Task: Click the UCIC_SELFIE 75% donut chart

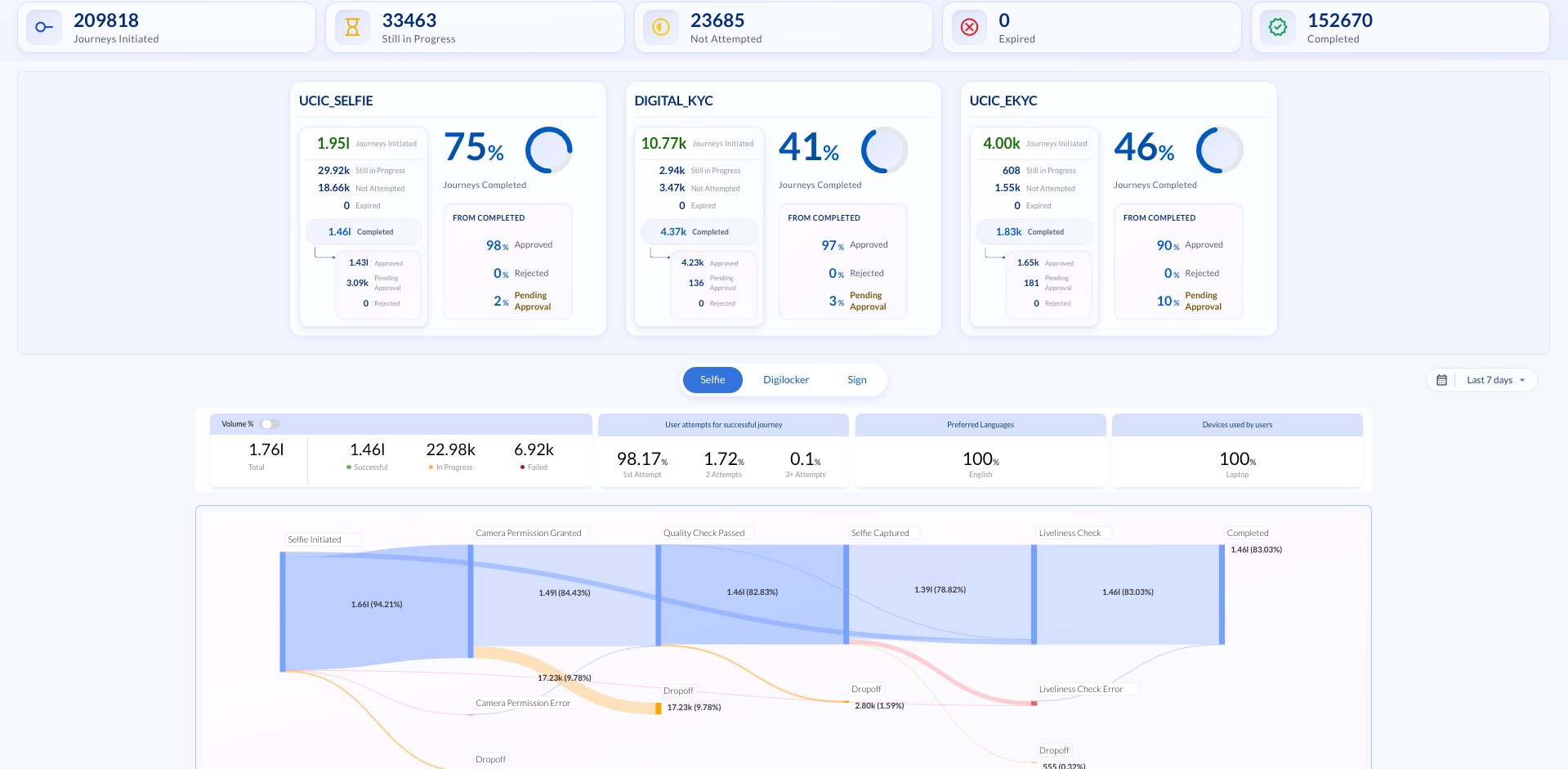Action: pyautogui.click(x=549, y=150)
